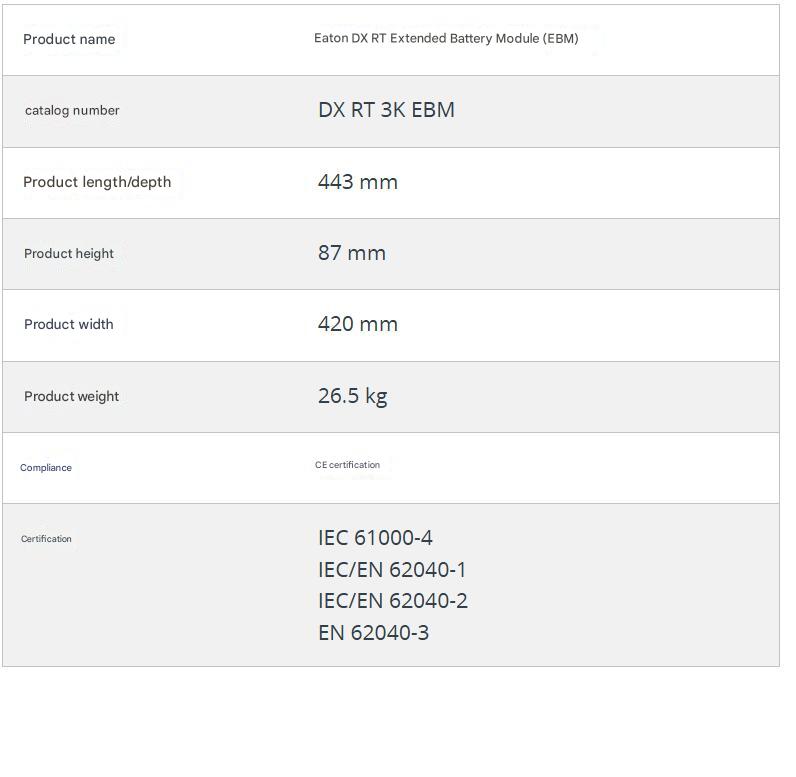796x777 pixels.
Task: Click the 'Certification' row label
Action: click(46, 539)
